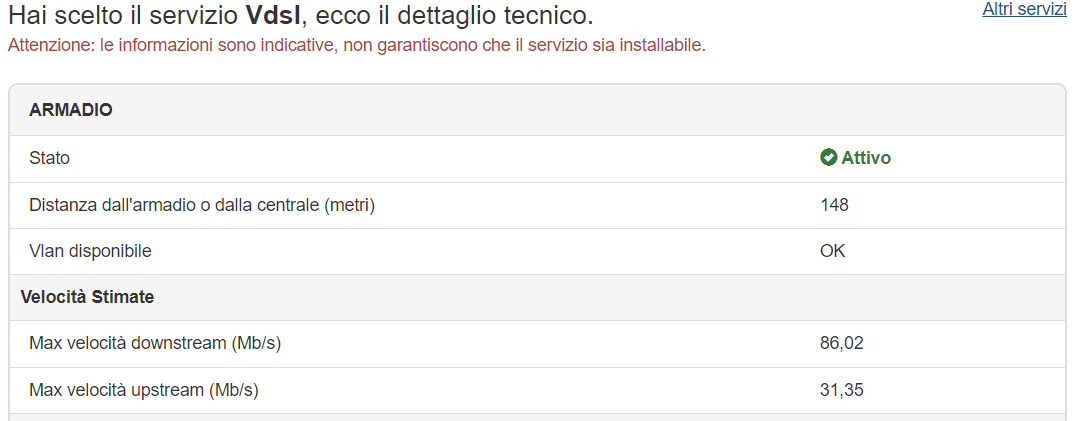Click the Max velocità upstream label
Viewport: 1077px width, 421px height.
(144, 390)
